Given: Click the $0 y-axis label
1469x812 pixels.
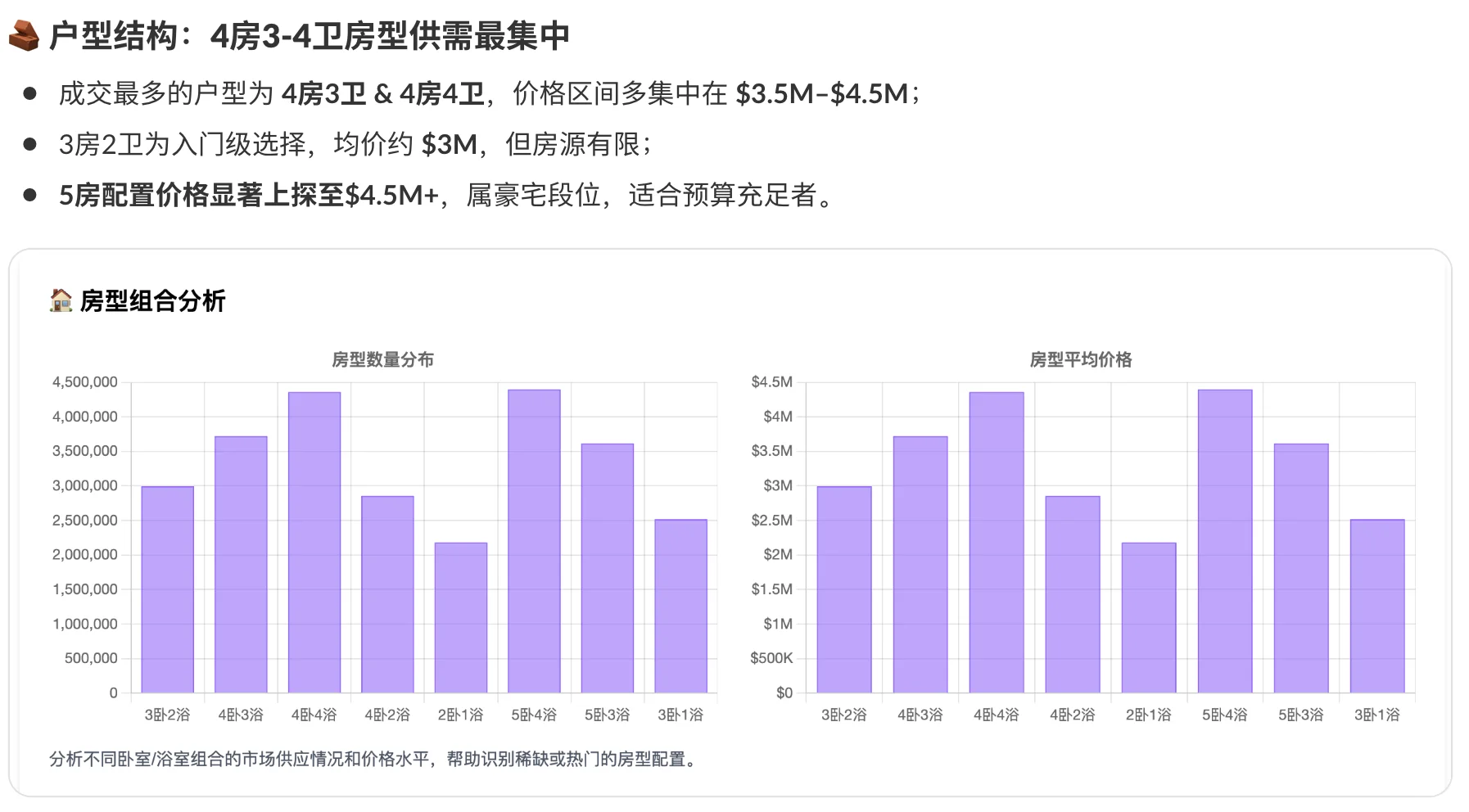Looking at the screenshot, I should [x=784, y=693].
